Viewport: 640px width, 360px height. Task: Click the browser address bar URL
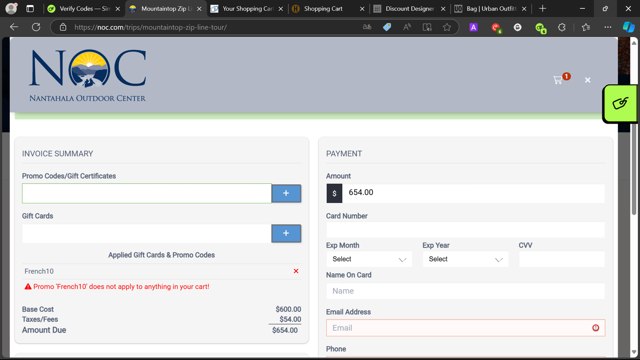click(x=151, y=27)
